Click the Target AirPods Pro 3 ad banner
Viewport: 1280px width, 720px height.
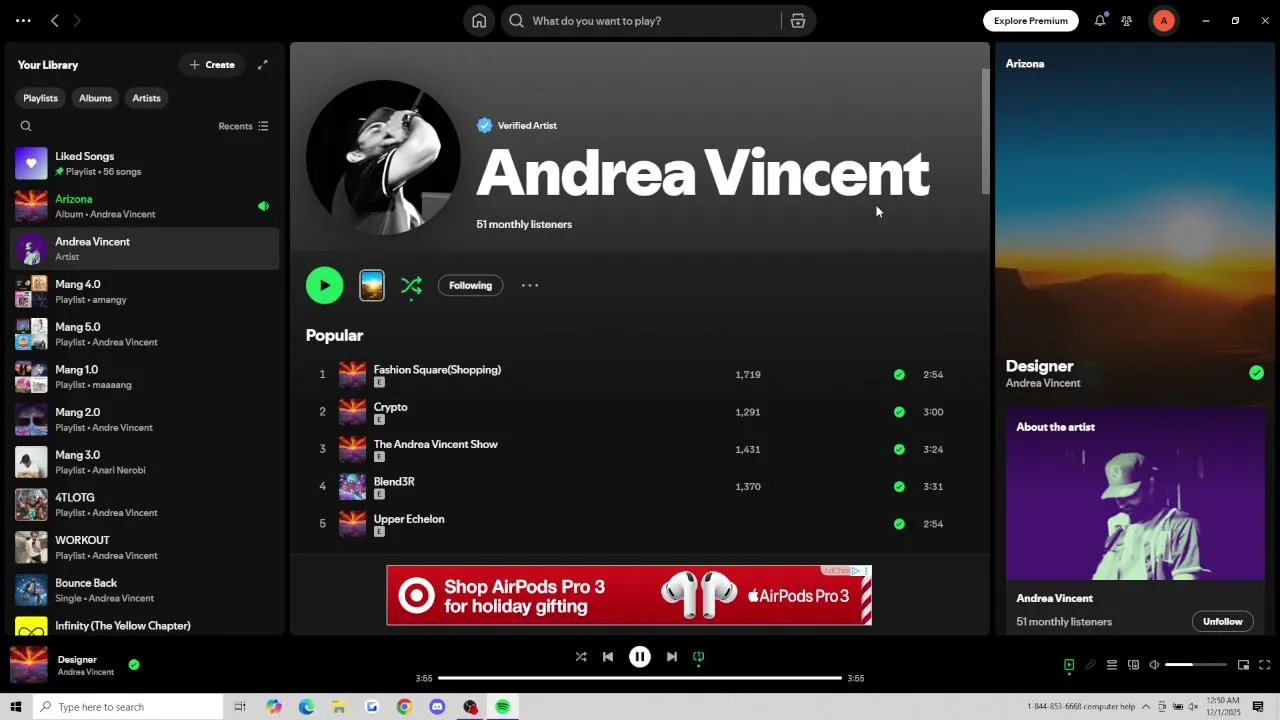pos(629,595)
